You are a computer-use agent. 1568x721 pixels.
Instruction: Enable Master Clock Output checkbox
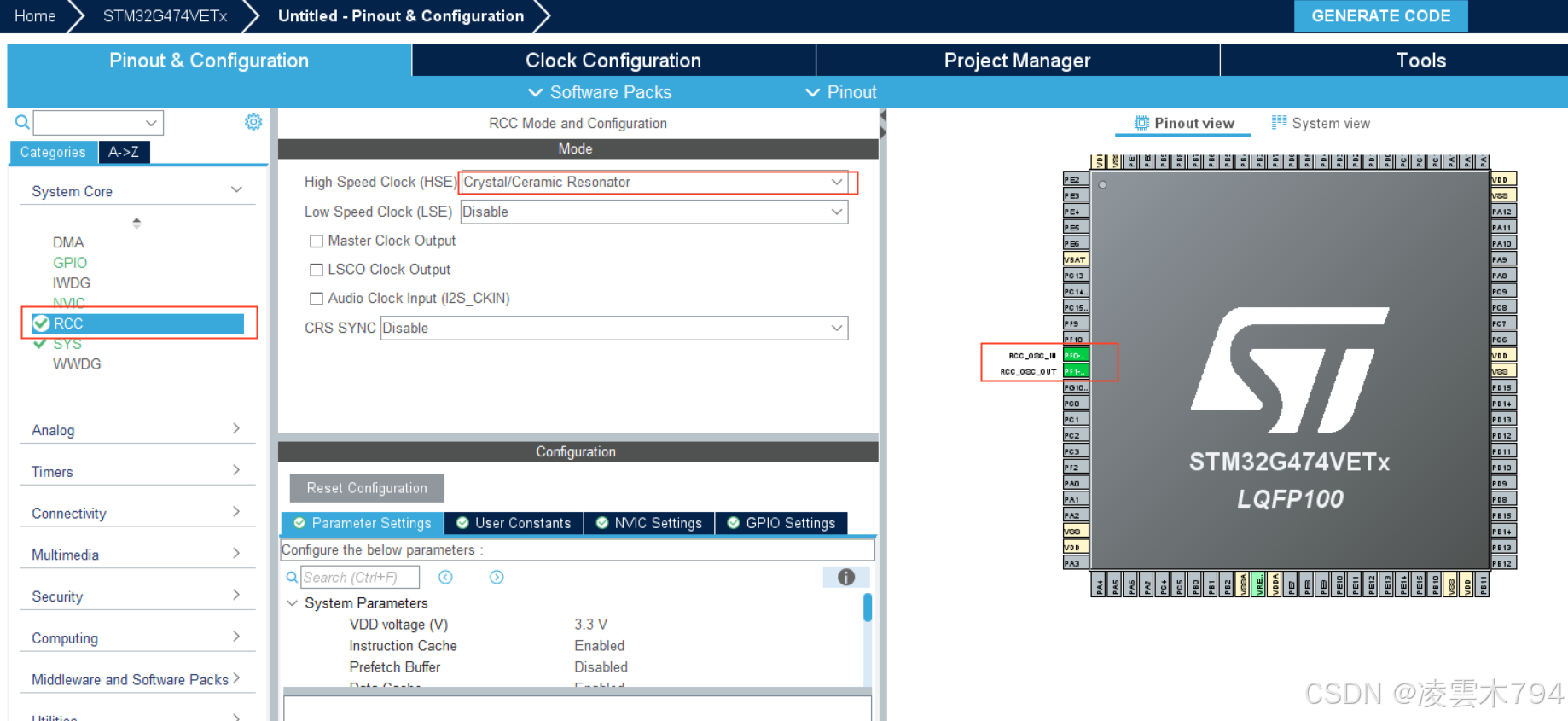click(317, 241)
